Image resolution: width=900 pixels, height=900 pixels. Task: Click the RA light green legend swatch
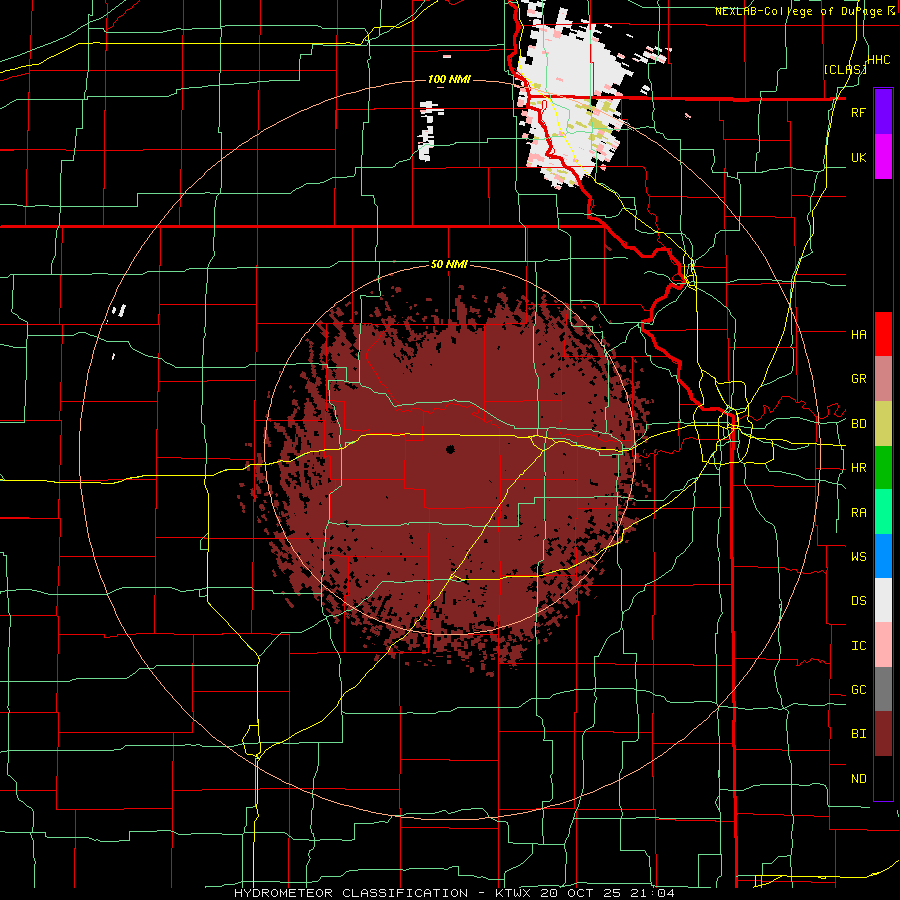(x=883, y=512)
